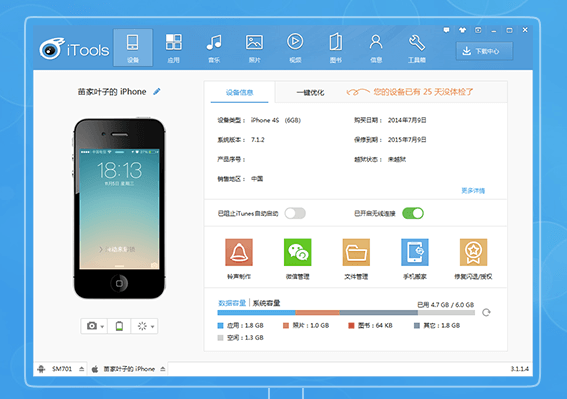Click the version number 3.1.1.4

coord(520,369)
